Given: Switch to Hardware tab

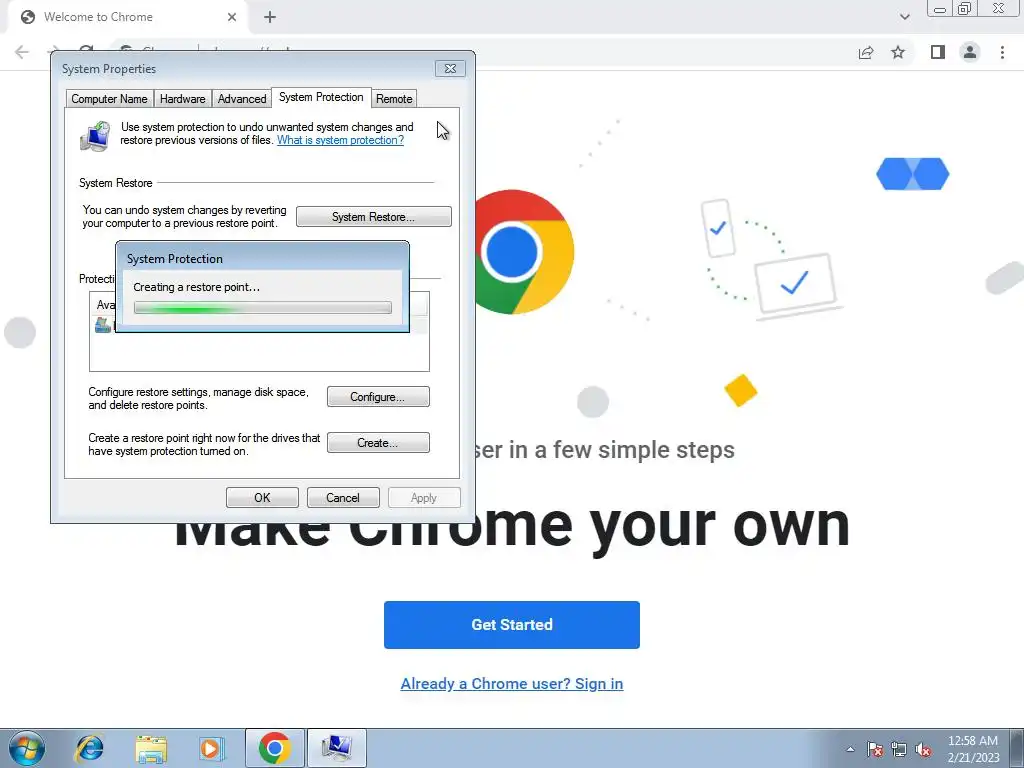Looking at the screenshot, I should pyautogui.click(x=182, y=99).
